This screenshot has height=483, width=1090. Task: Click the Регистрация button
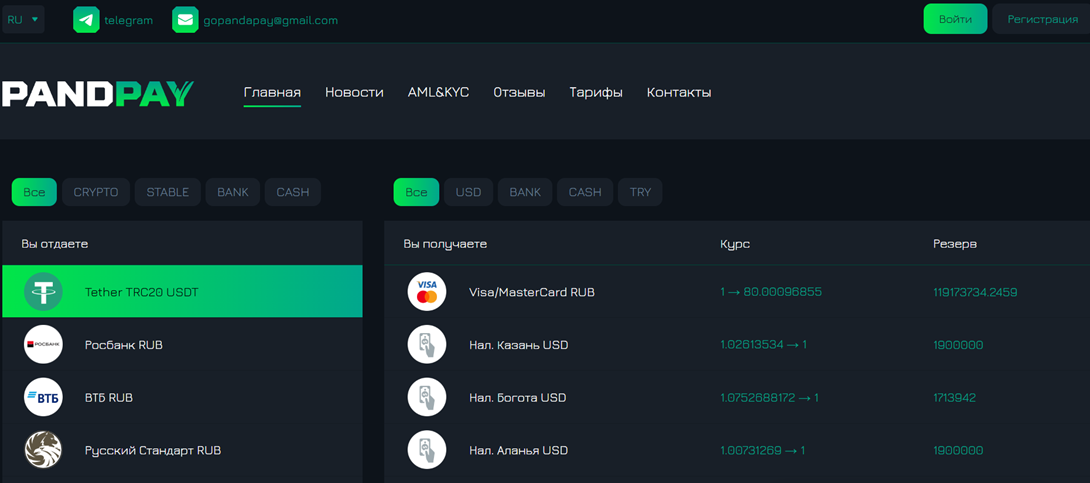coord(1042,19)
